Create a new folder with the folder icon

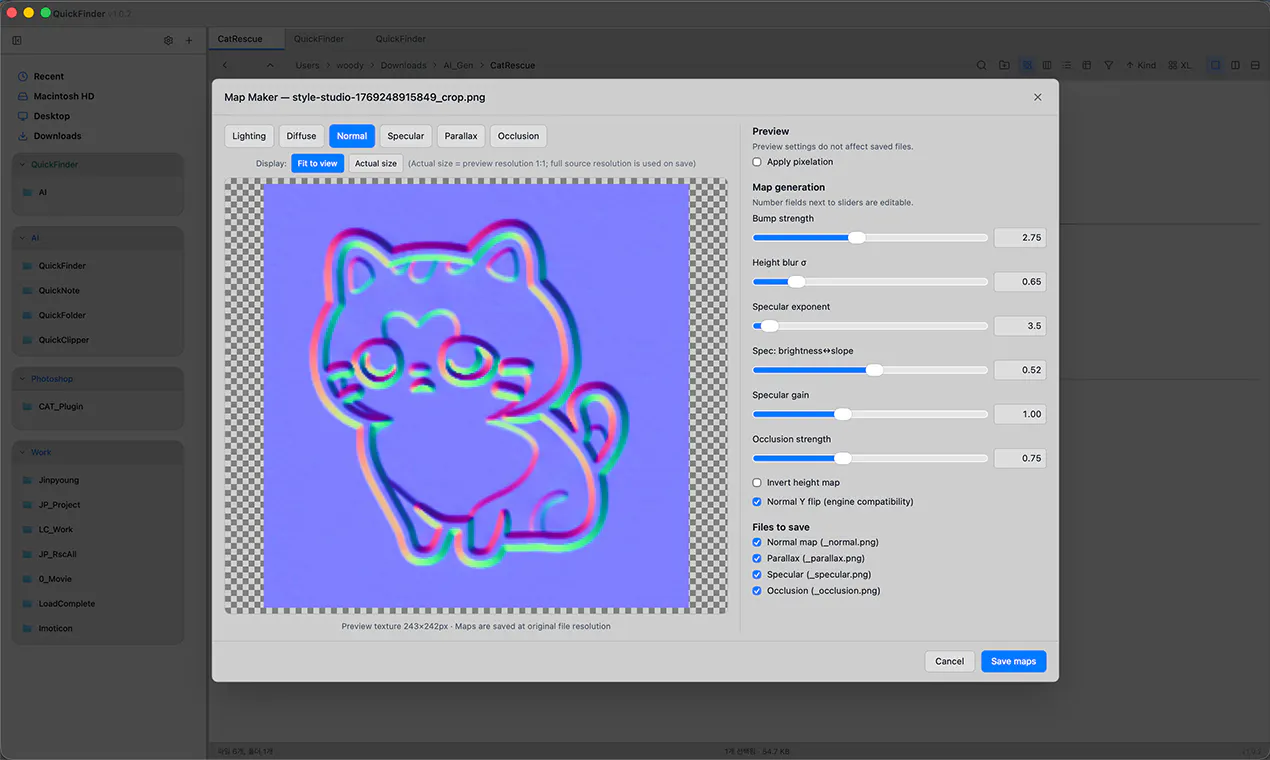pyautogui.click(x=1004, y=65)
